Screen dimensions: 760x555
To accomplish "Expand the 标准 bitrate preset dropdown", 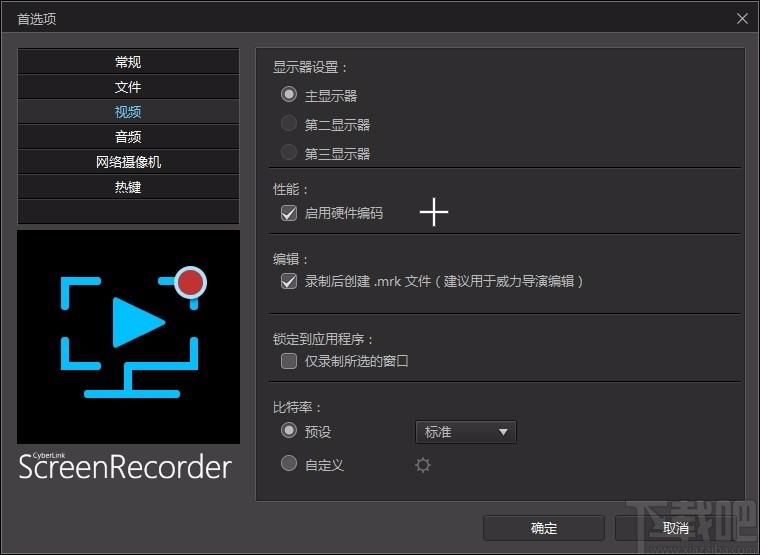I will (465, 432).
